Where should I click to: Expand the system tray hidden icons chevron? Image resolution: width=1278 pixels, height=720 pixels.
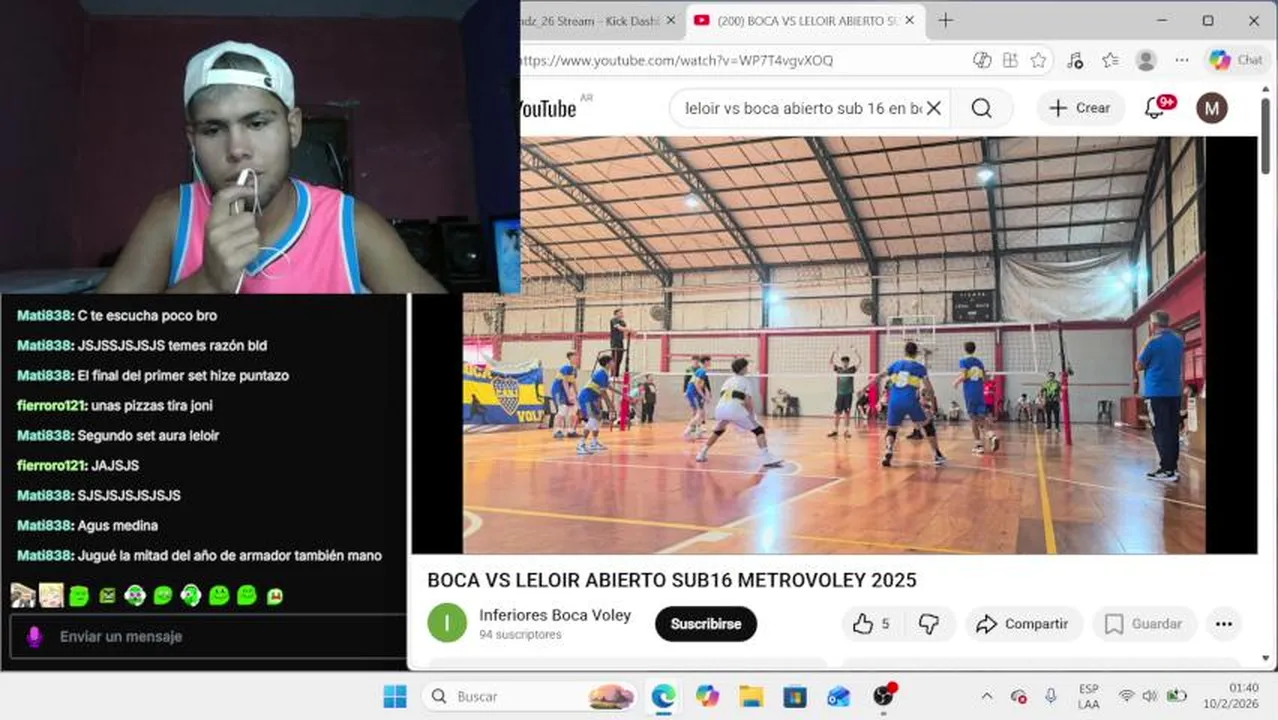(987, 696)
